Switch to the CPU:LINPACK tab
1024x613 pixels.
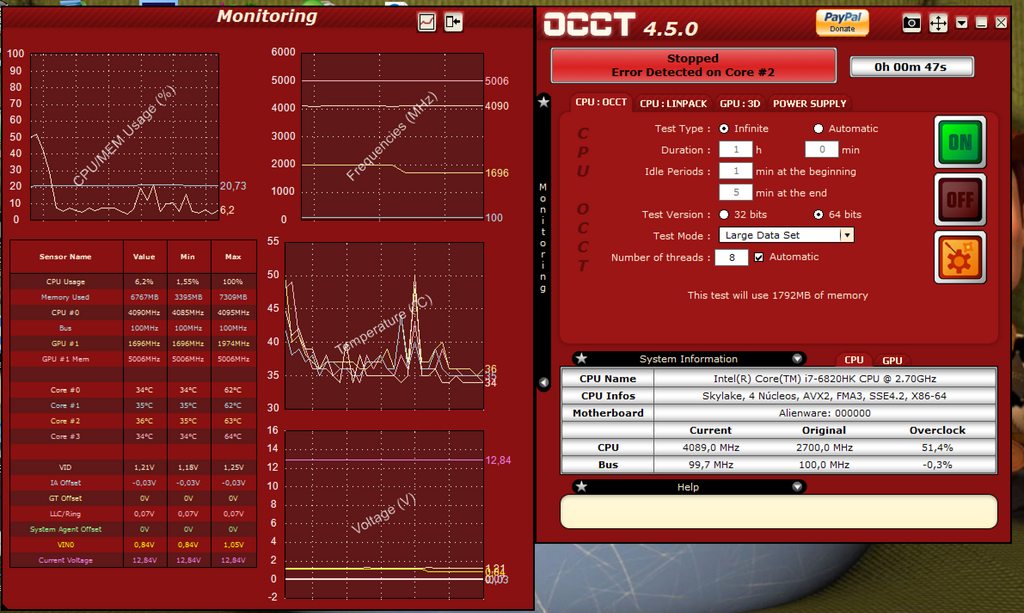pyautogui.click(x=673, y=103)
